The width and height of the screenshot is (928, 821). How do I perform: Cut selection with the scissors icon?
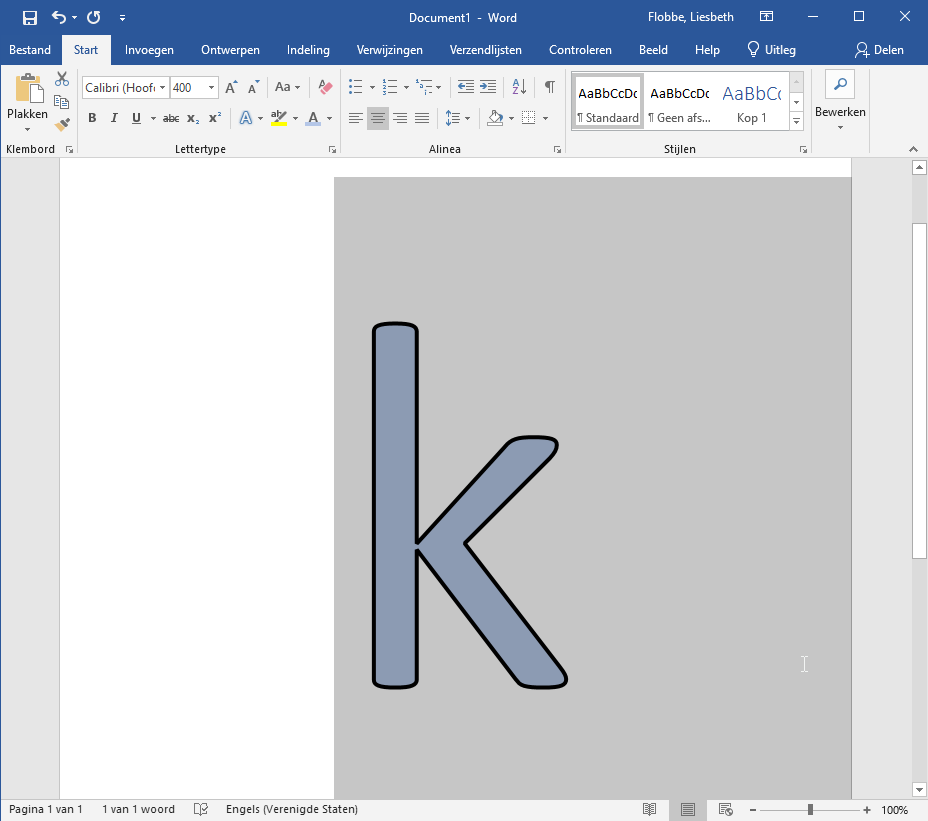[62, 79]
